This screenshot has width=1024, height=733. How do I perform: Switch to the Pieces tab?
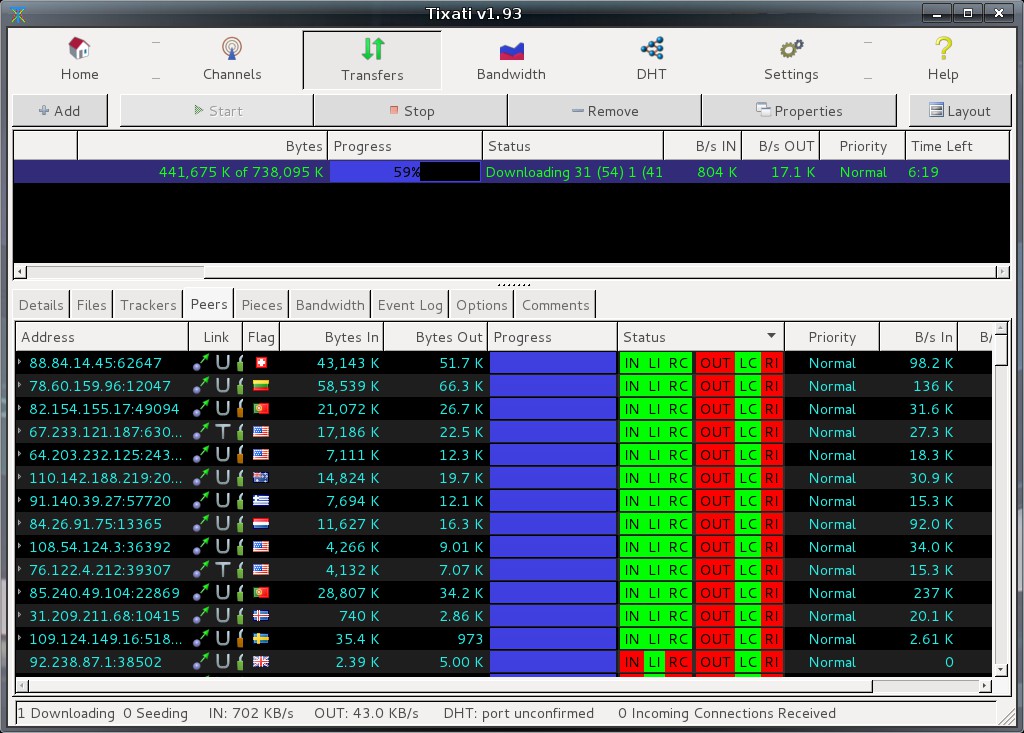point(262,305)
